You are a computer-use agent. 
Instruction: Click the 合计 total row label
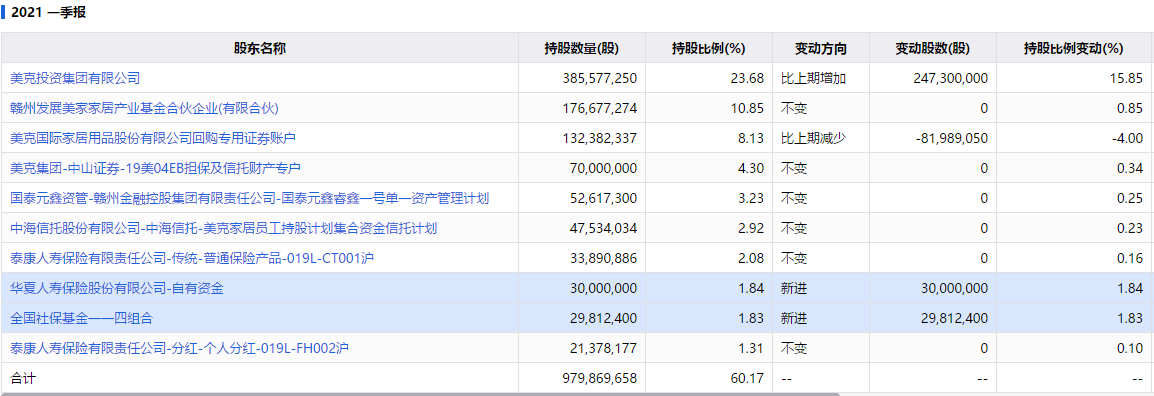pos(23,378)
